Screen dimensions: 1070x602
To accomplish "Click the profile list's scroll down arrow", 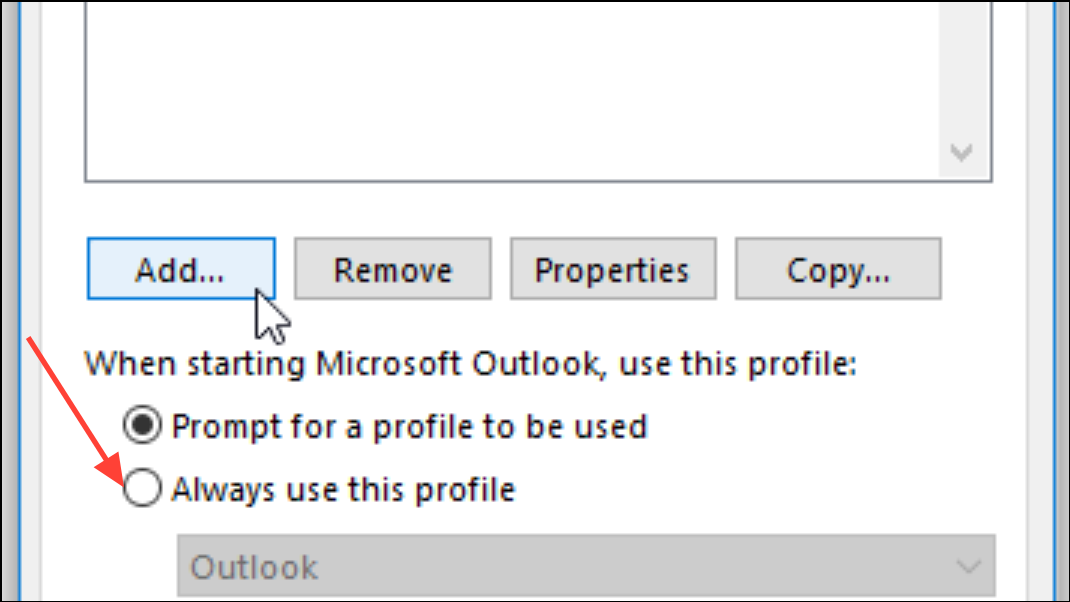I will point(961,152).
